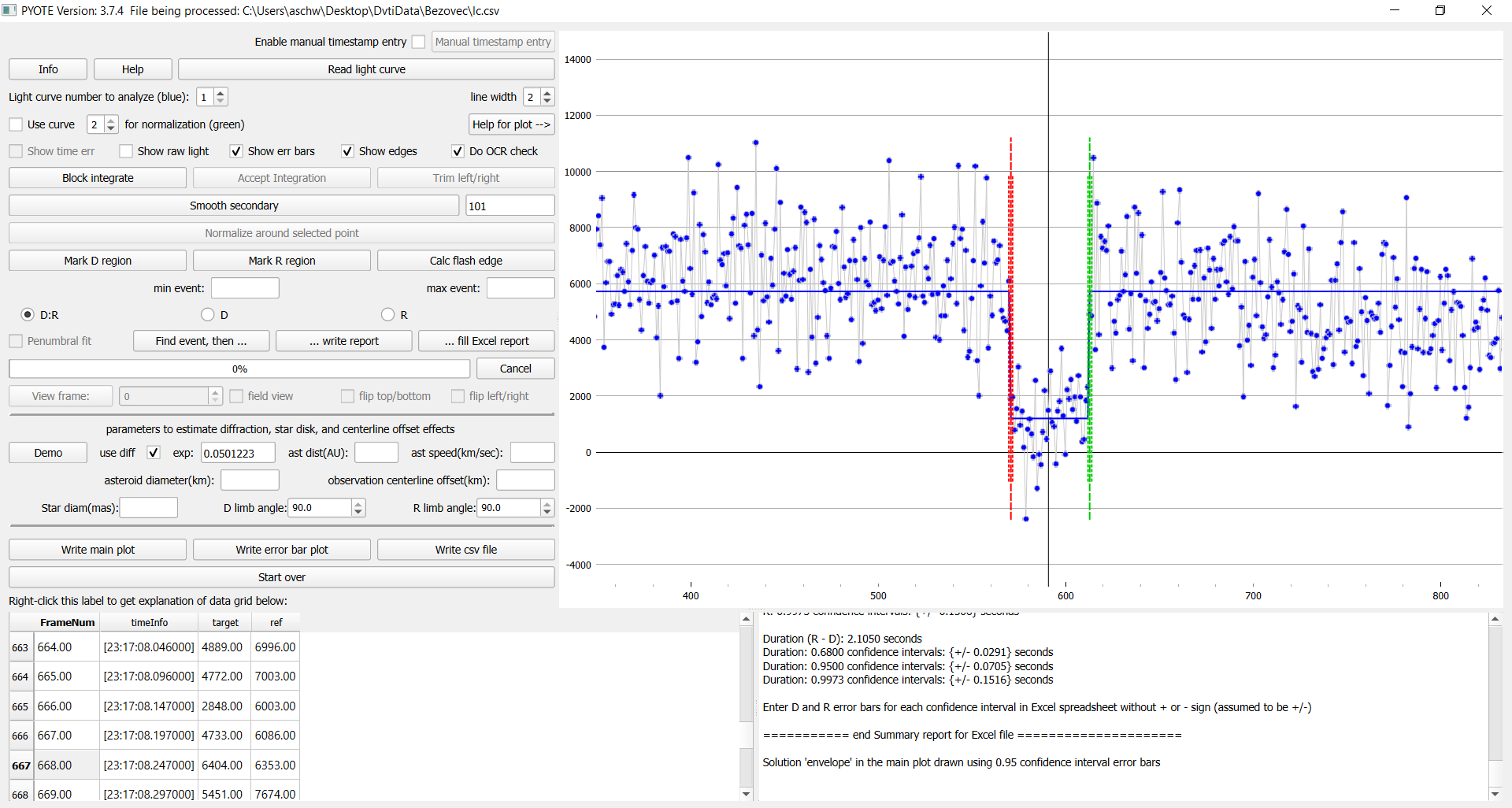The width and height of the screenshot is (1512, 808).
Task: Click the Write csv file button
Action: pos(465,550)
